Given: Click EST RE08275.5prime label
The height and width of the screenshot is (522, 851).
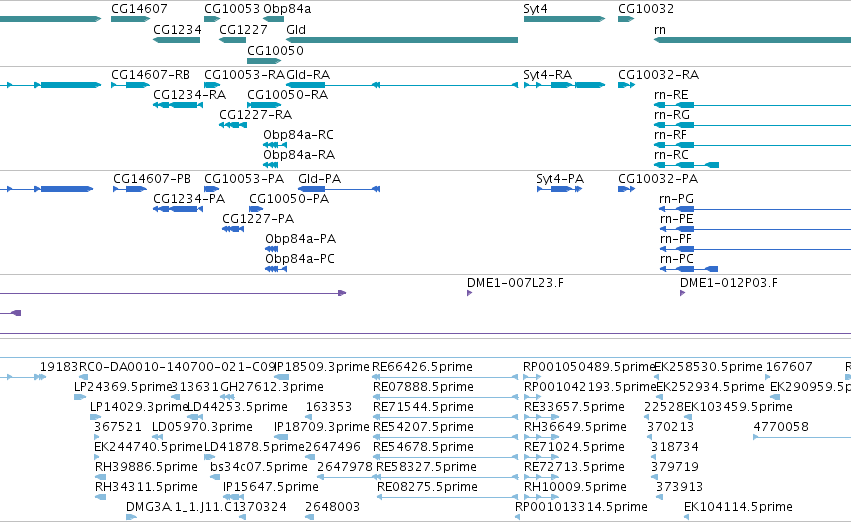Looking at the screenshot, I should point(427,487).
